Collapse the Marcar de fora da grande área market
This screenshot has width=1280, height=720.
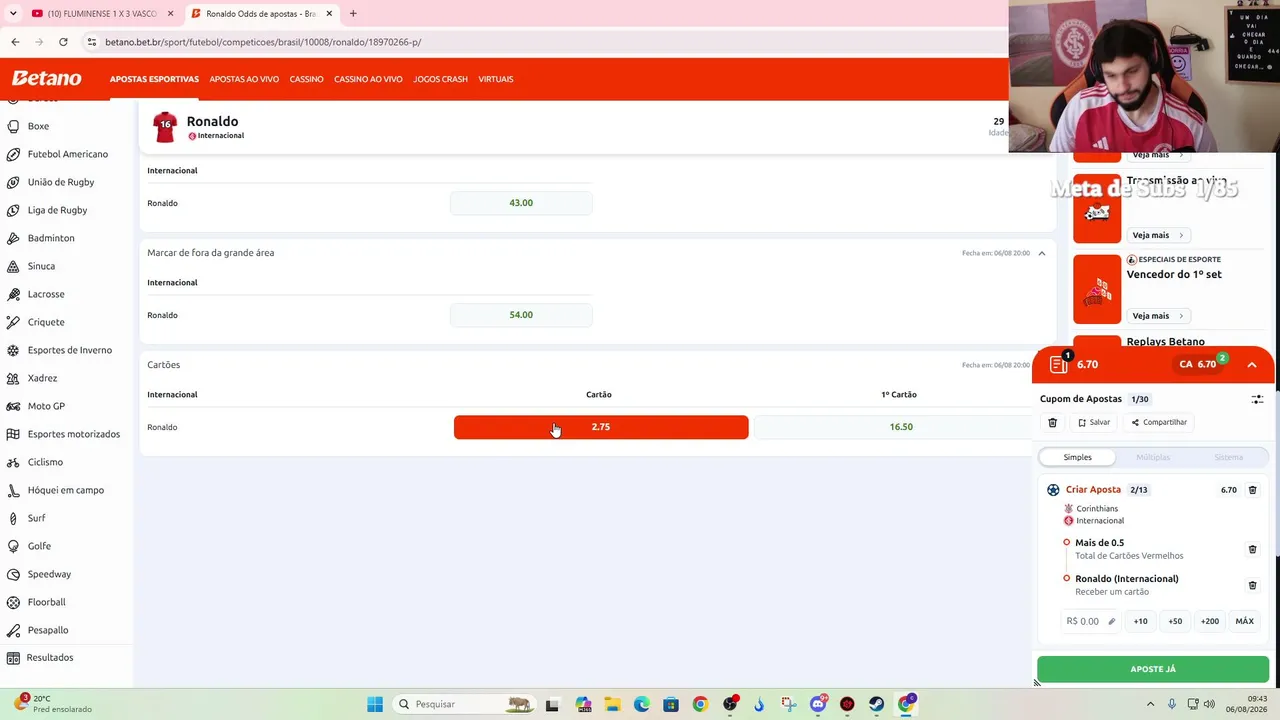click(1041, 253)
